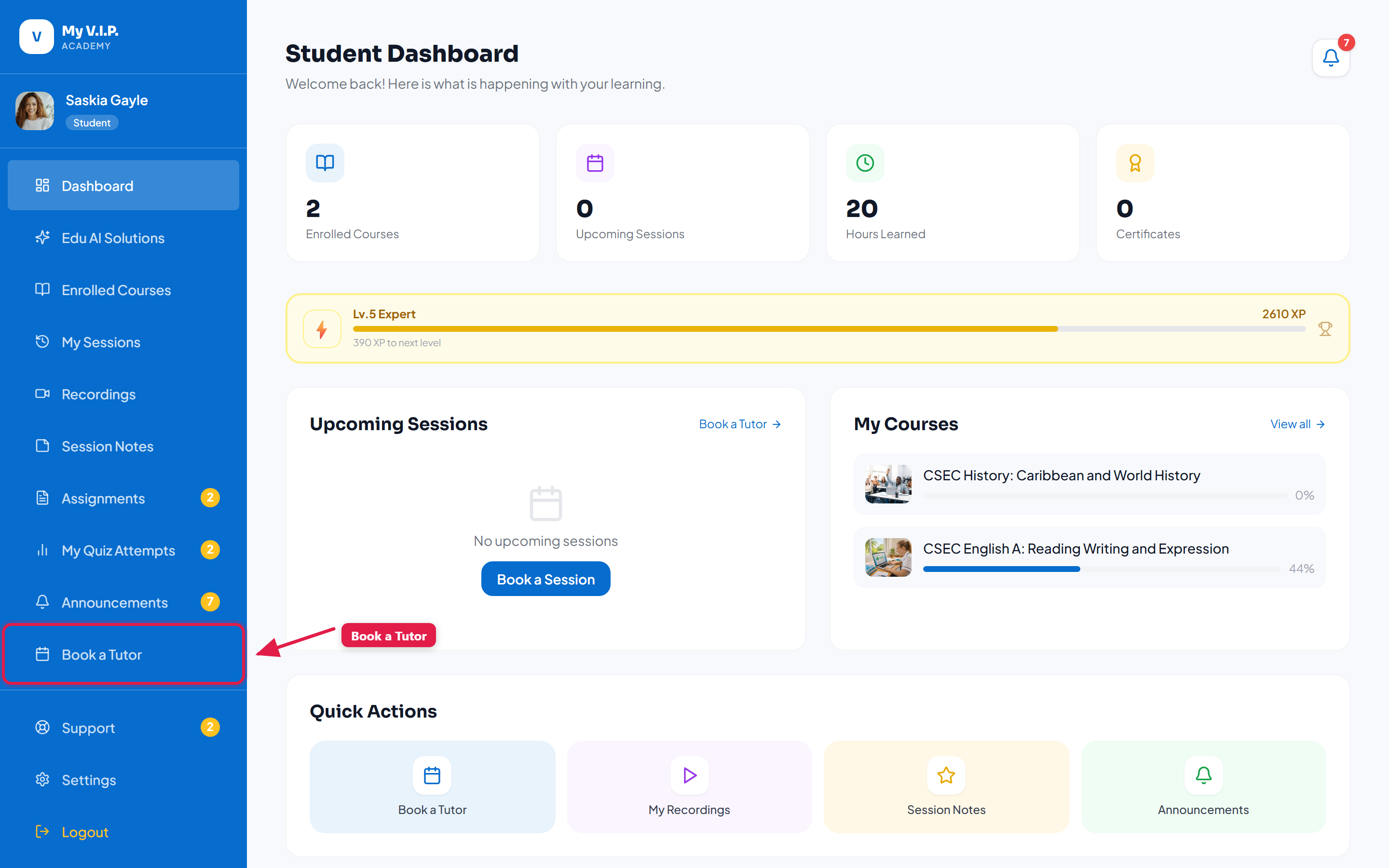Click the CSEC History course thumbnail

(888, 484)
